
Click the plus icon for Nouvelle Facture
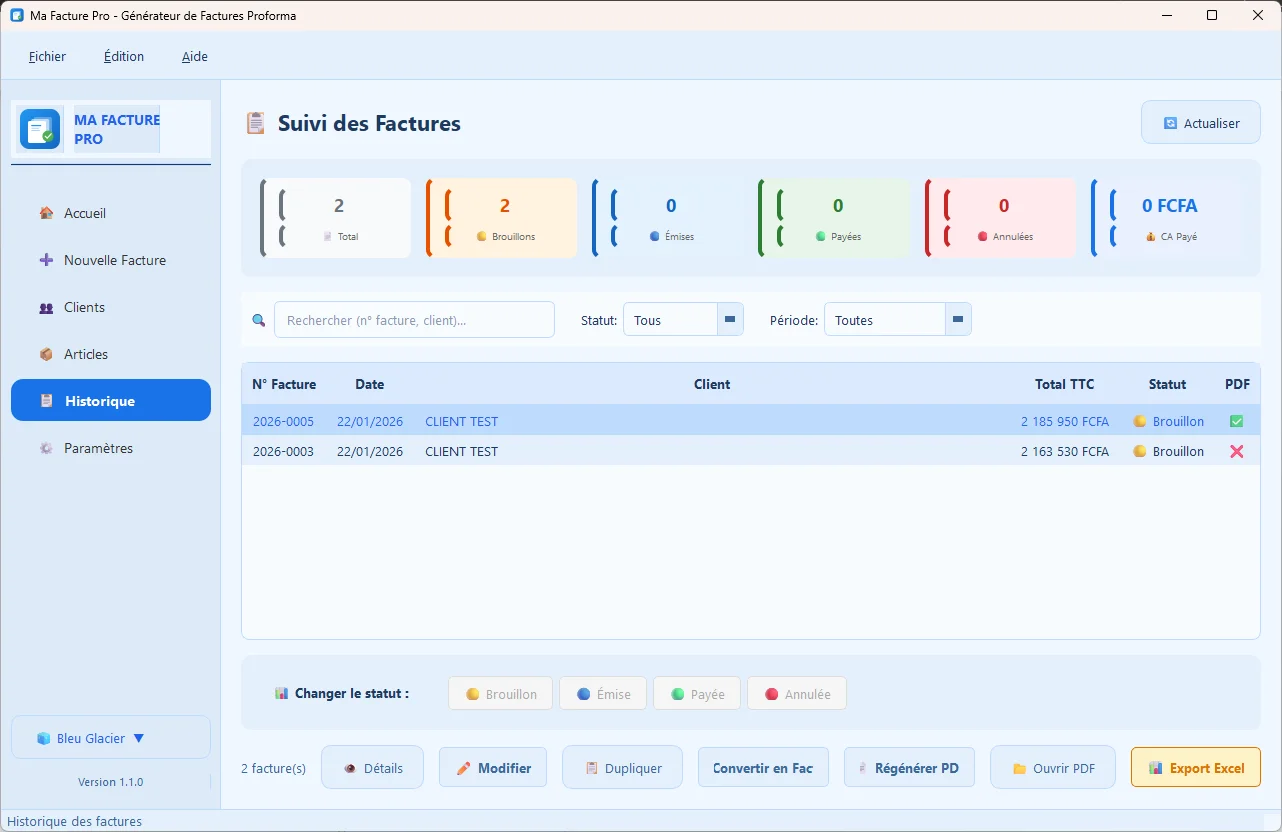(46, 260)
